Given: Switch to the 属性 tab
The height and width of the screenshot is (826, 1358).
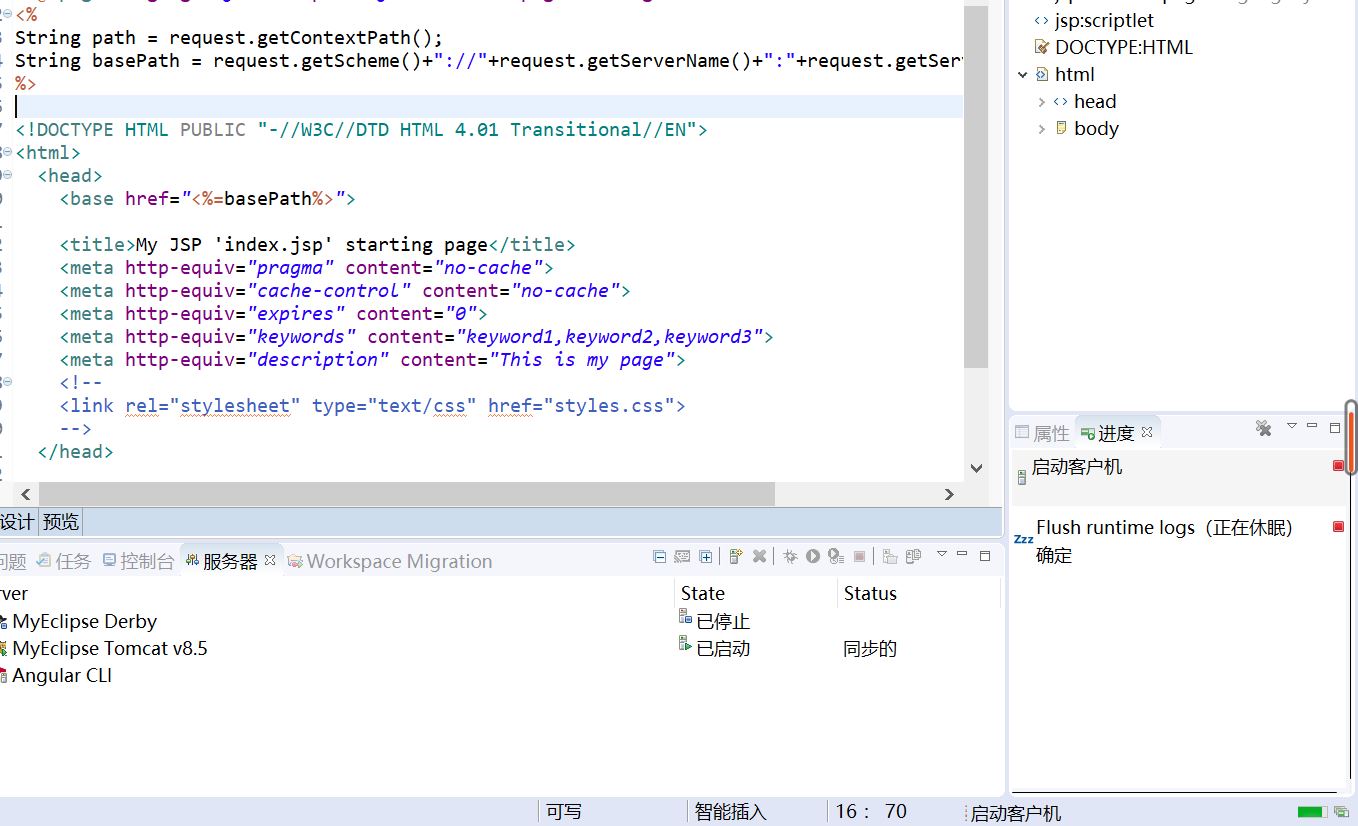Looking at the screenshot, I should point(1042,433).
